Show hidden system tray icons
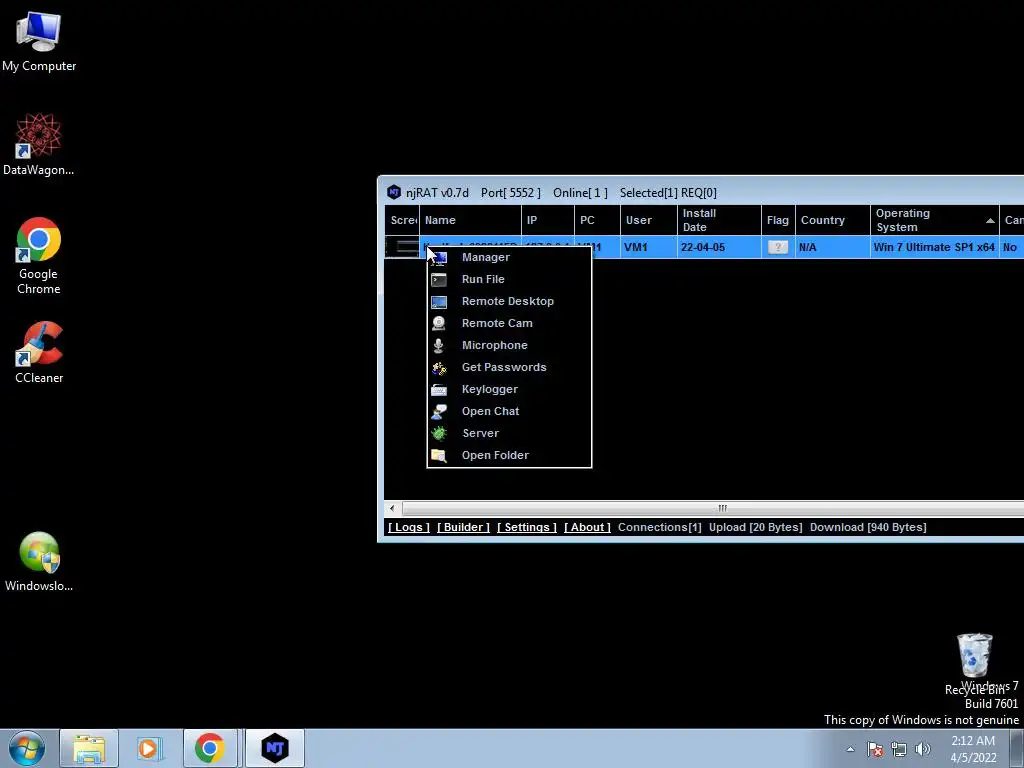Viewport: 1024px width, 768px height. (850, 749)
